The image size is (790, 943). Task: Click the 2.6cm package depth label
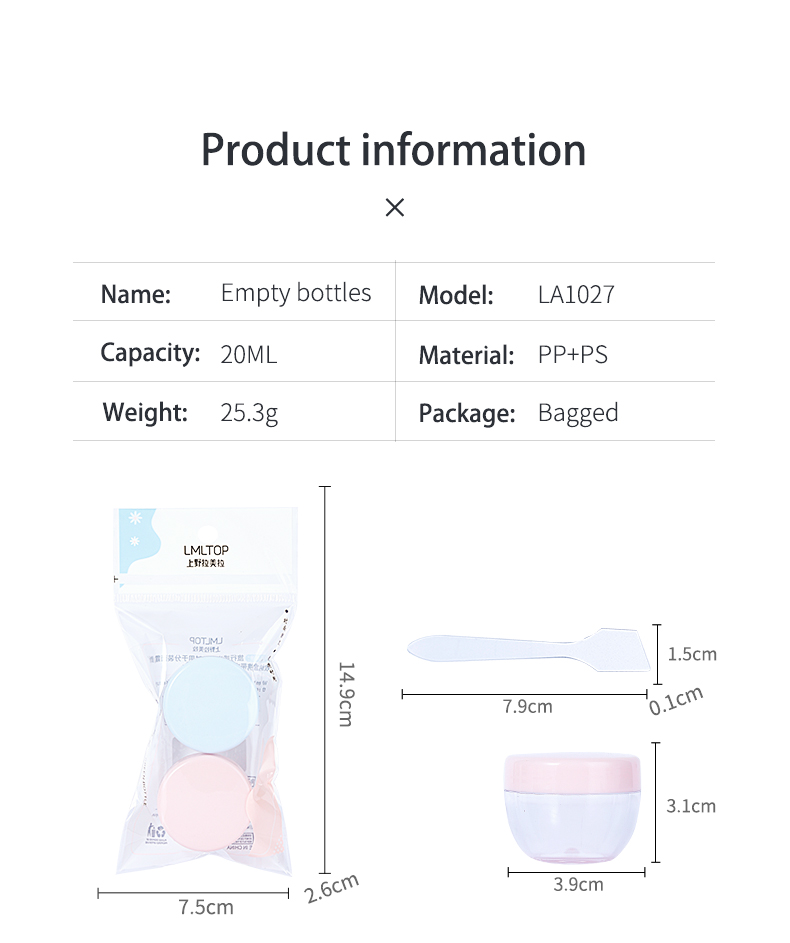coord(332,888)
